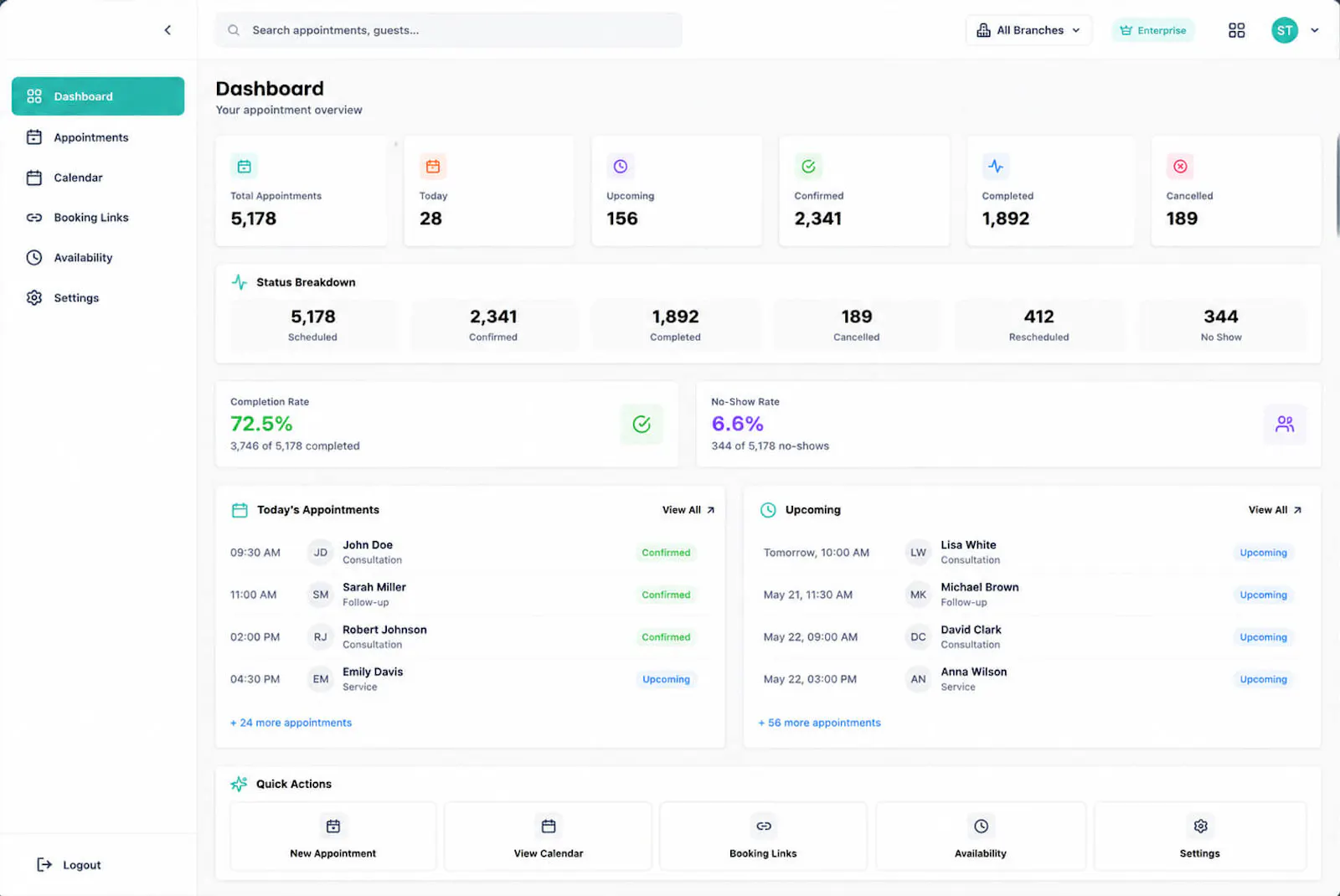
Task: Click the Booking Links quick action
Action: pyautogui.click(x=763, y=837)
